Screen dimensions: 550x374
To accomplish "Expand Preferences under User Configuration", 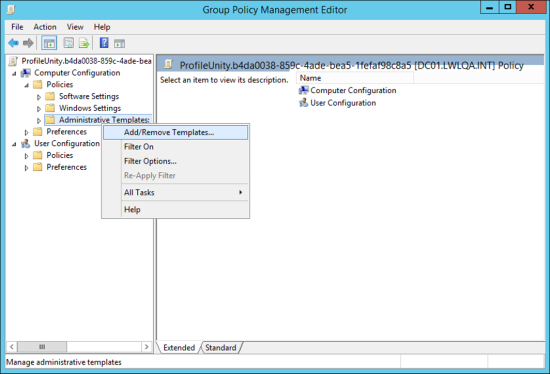I will (26, 168).
